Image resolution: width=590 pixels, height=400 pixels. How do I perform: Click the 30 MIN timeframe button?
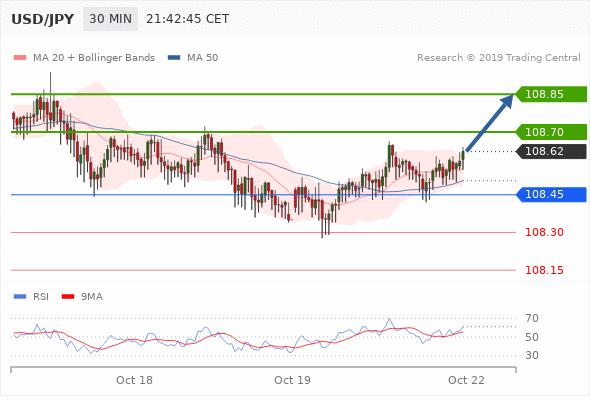pos(110,19)
